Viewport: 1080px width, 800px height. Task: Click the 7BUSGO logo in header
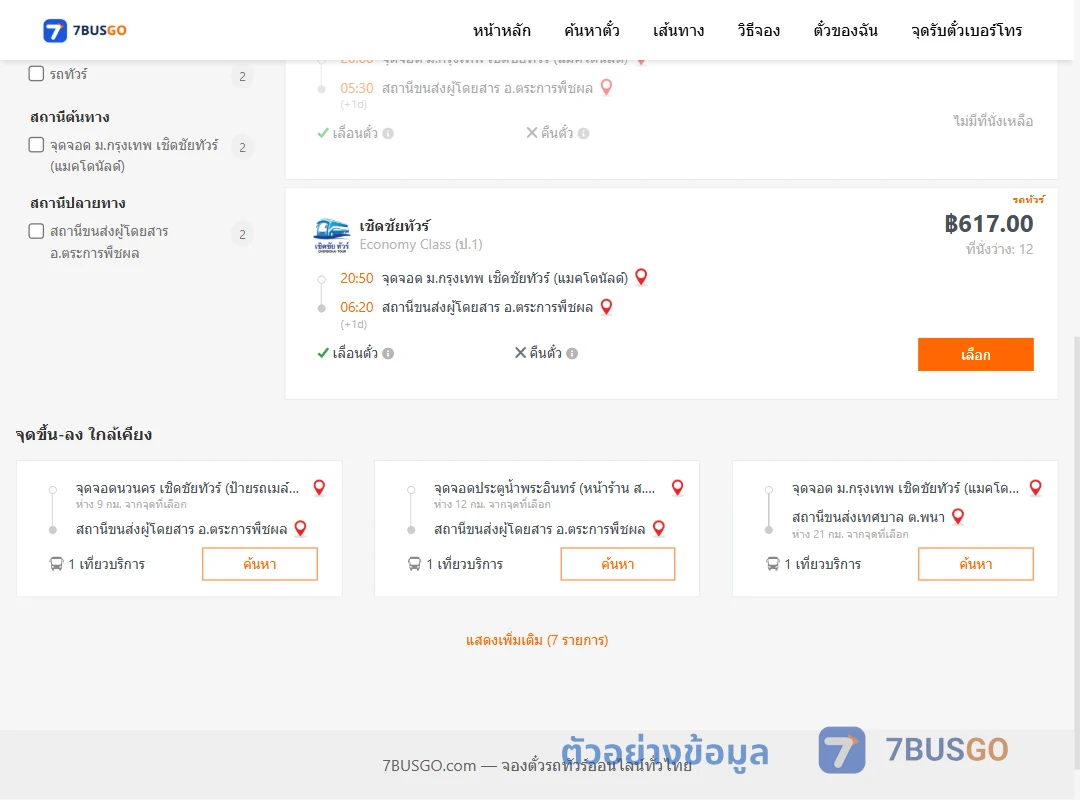[85, 30]
